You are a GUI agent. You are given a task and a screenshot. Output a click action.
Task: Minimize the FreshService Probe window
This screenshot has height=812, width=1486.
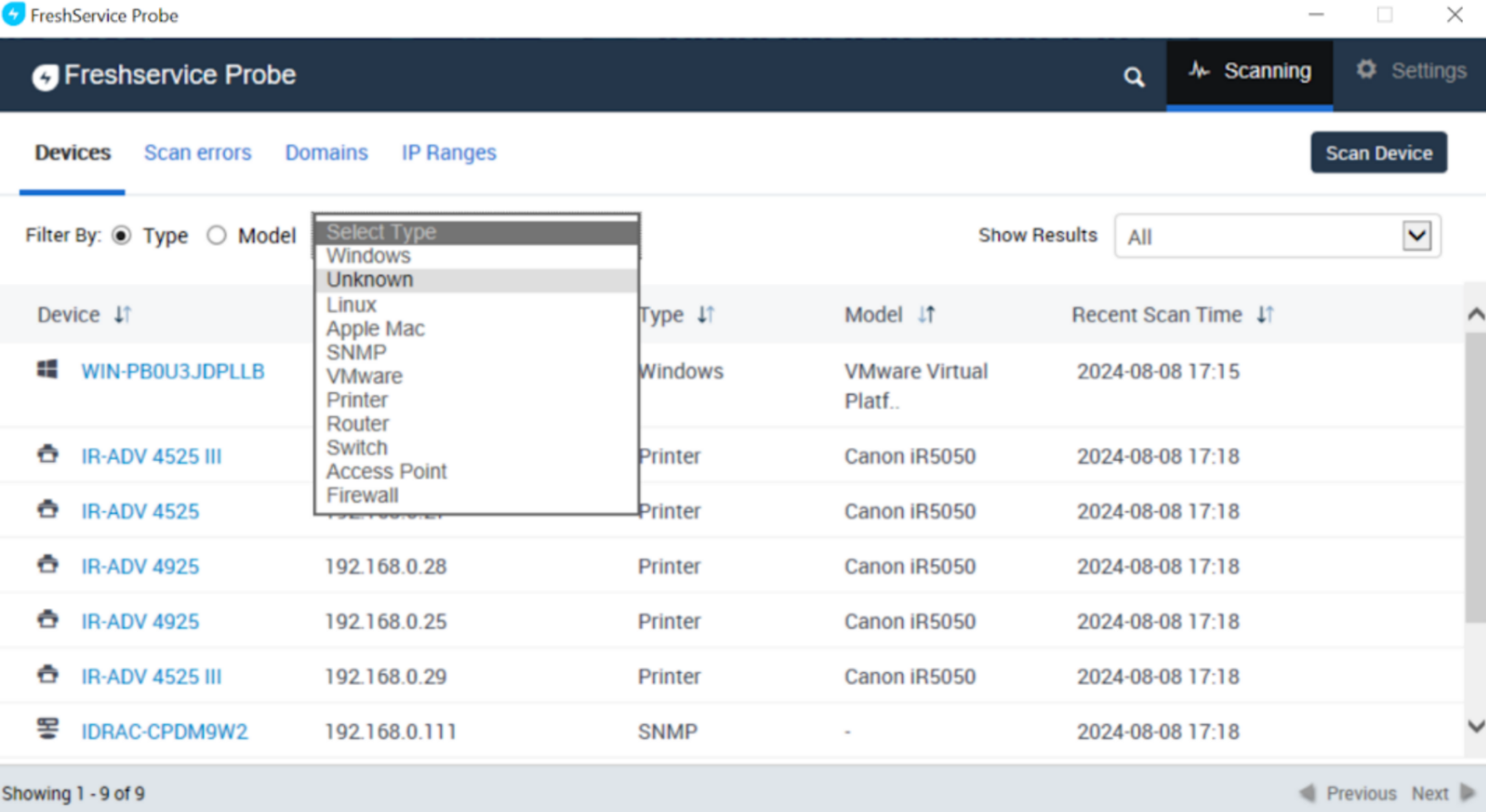point(1316,14)
